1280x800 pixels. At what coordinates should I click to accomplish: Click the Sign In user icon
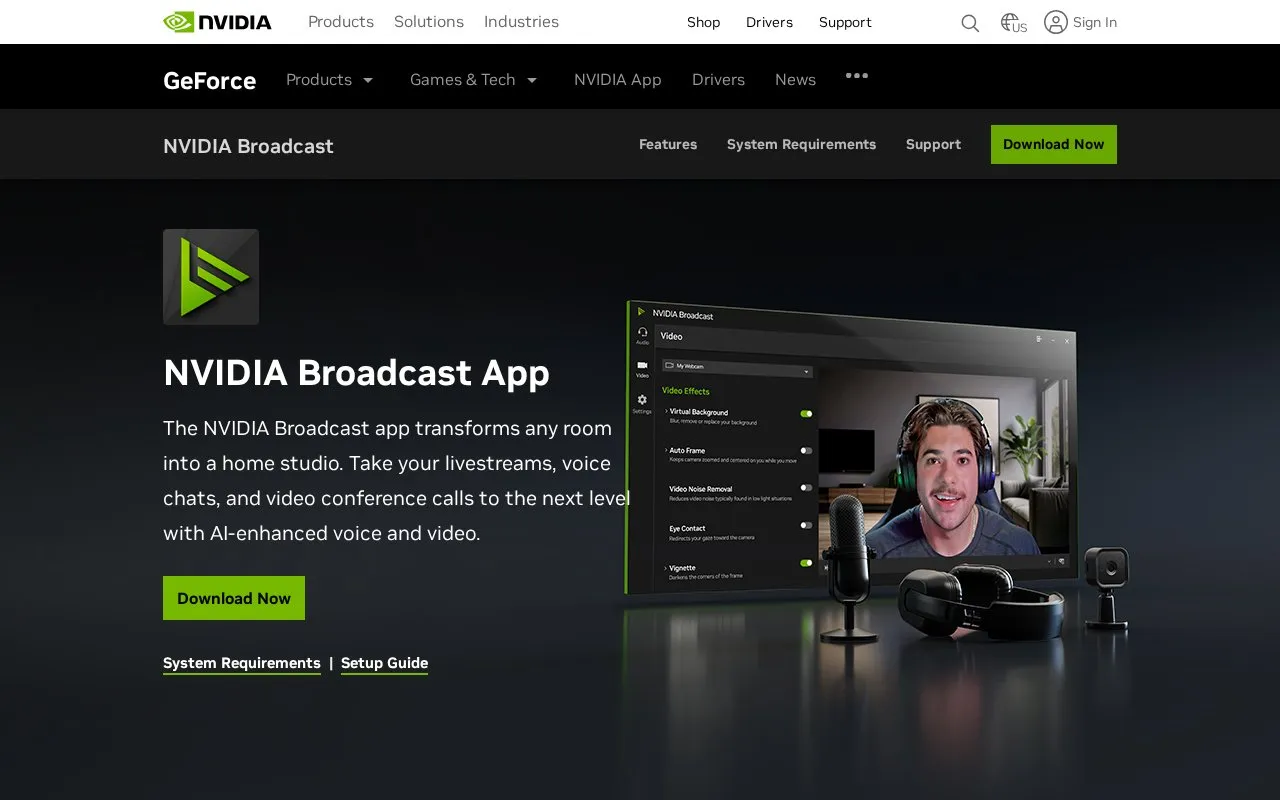pyautogui.click(x=1056, y=22)
